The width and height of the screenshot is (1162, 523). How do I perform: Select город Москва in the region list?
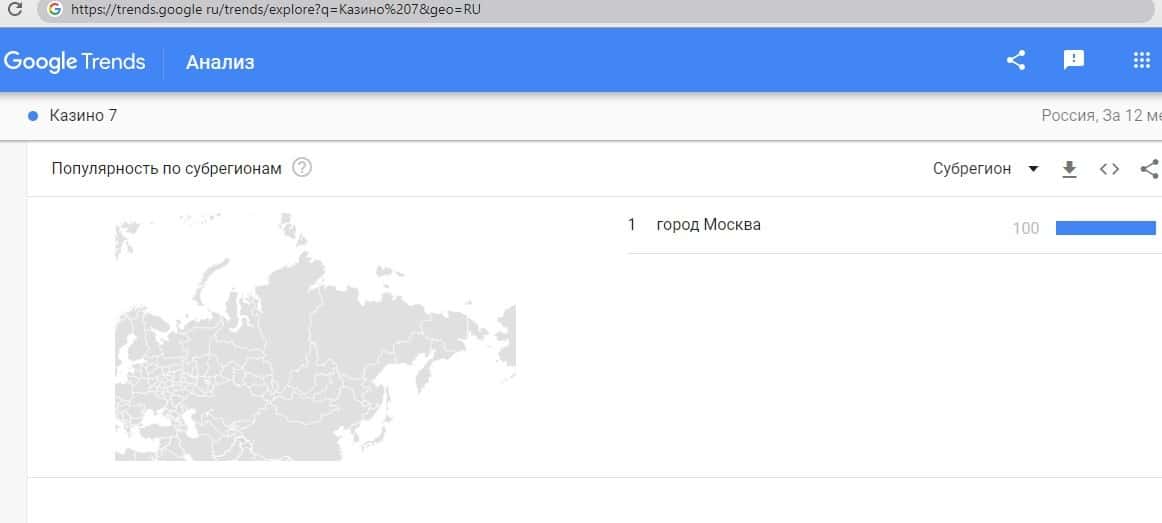[x=708, y=225]
